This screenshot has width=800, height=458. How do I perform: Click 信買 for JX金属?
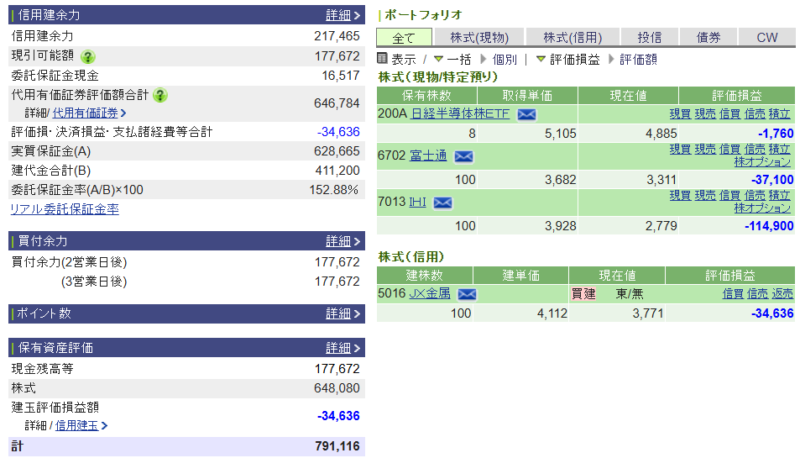(x=733, y=294)
